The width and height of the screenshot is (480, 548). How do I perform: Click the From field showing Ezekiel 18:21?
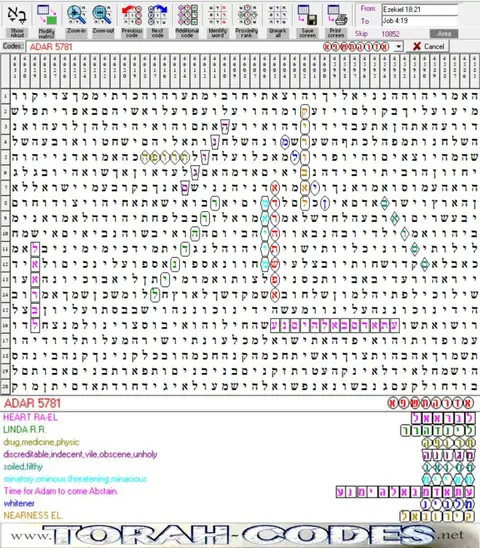(x=420, y=10)
